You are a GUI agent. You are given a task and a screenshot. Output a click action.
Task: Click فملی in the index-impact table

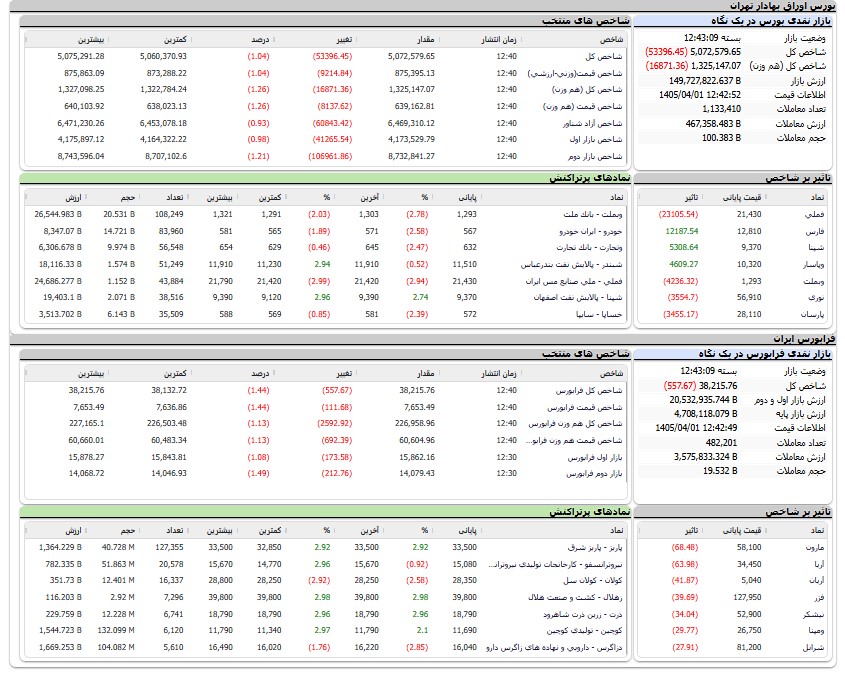pos(814,214)
